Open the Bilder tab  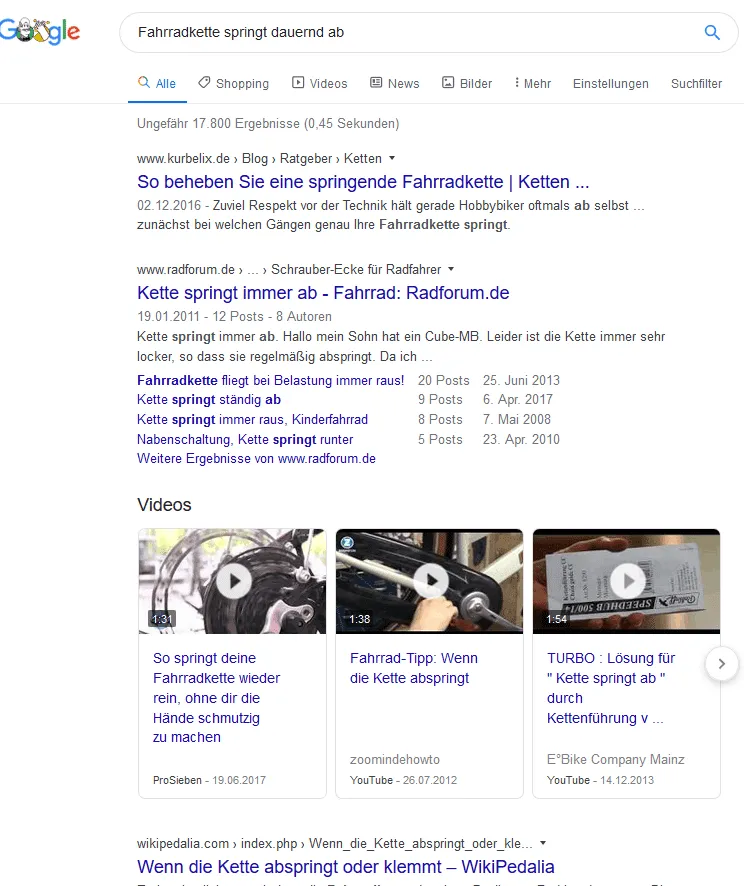(467, 83)
